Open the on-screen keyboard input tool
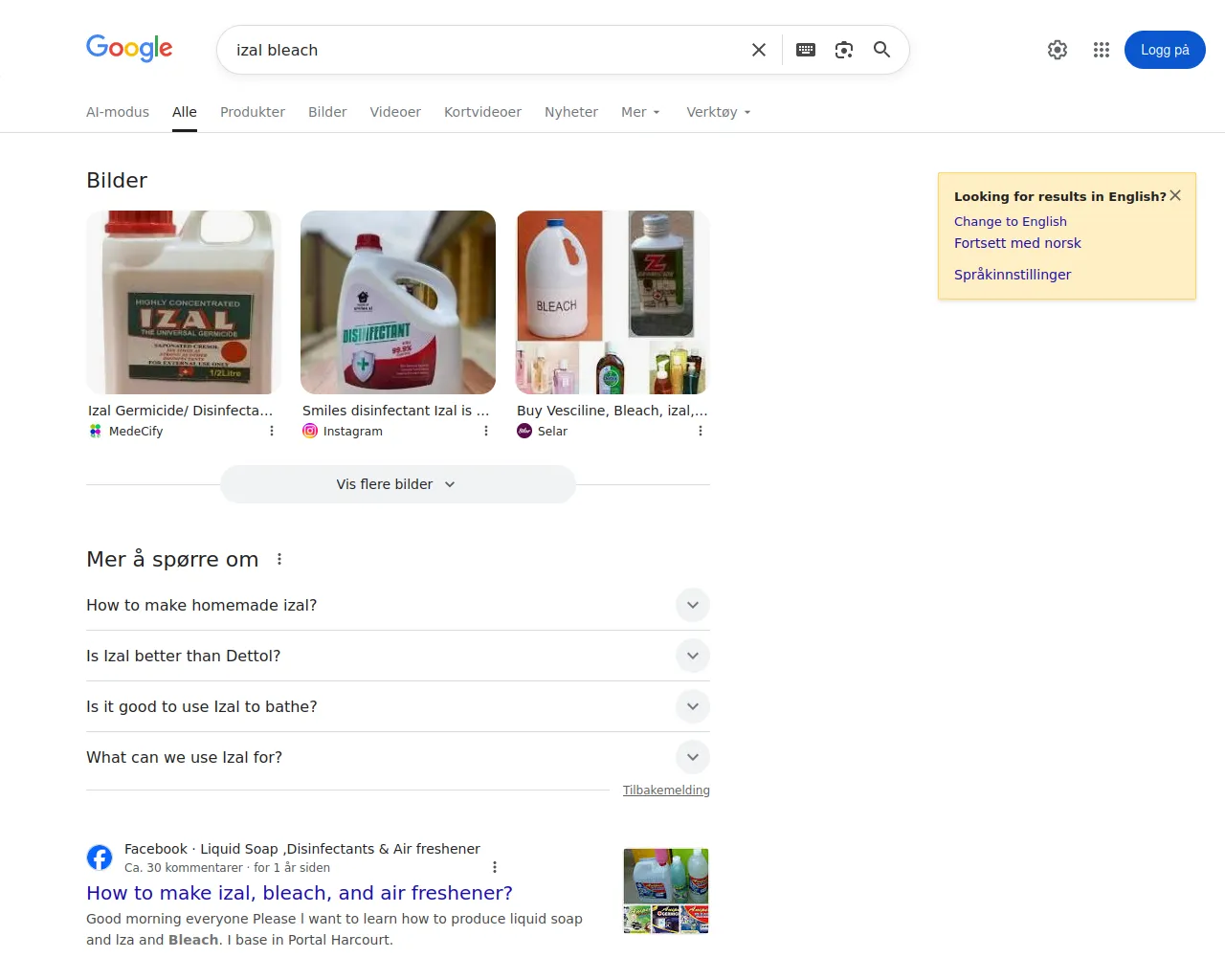This screenshot has height=980, width=1225. click(x=806, y=50)
